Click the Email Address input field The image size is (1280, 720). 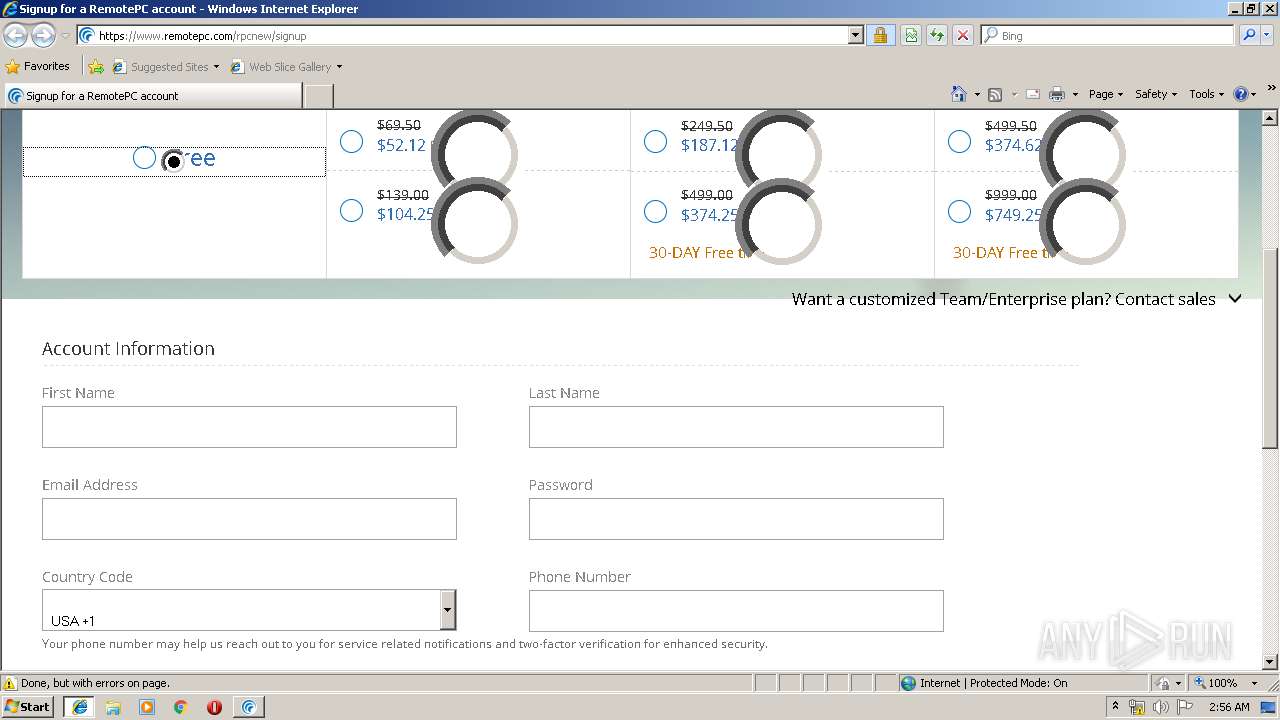[x=249, y=519]
